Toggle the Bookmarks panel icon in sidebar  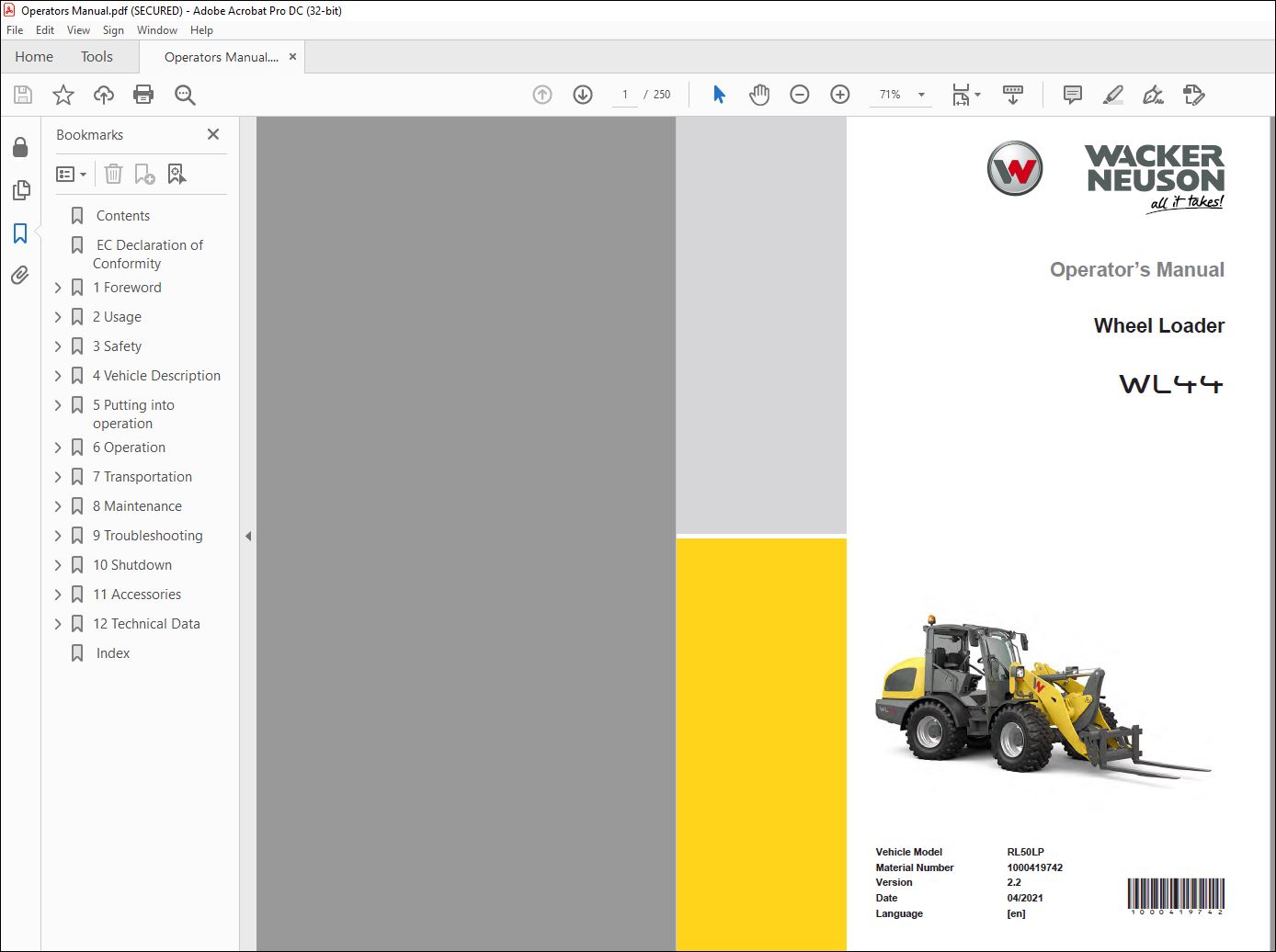[20, 233]
